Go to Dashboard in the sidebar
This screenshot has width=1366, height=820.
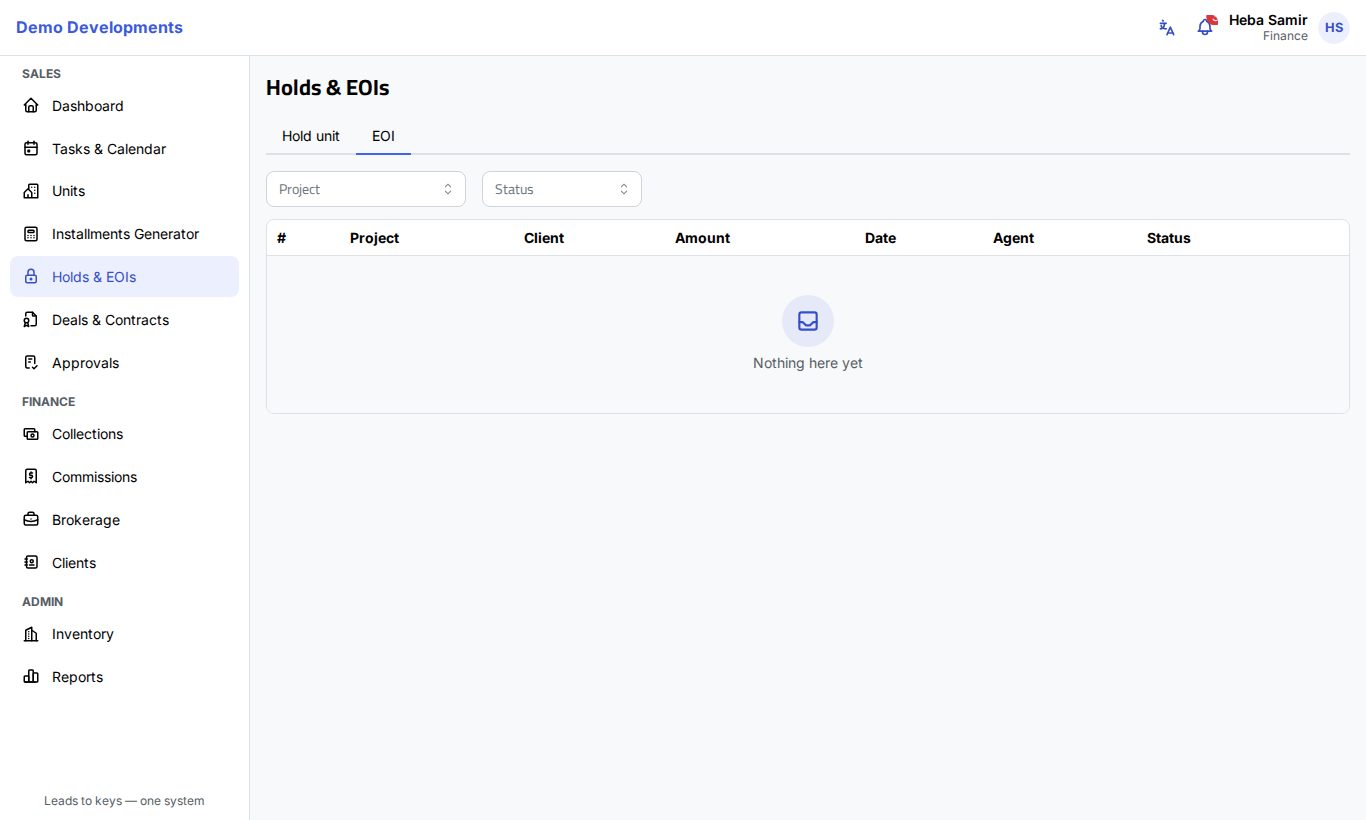[x=124, y=106]
